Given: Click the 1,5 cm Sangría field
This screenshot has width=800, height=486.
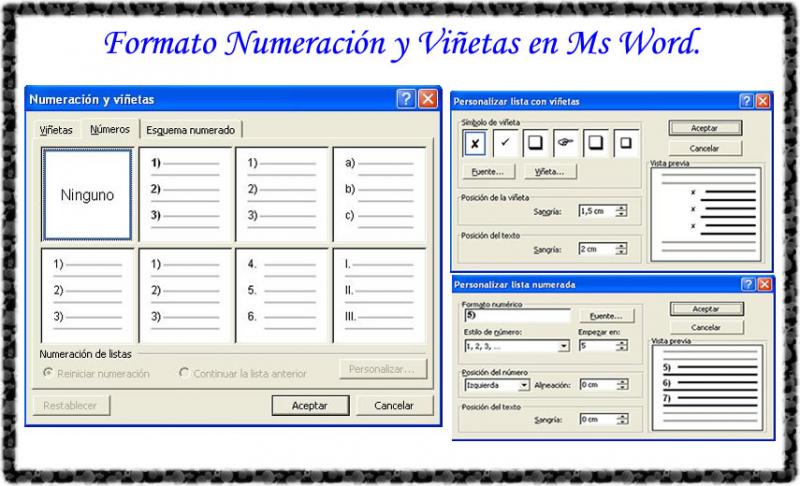Looking at the screenshot, I should [x=597, y=211].
